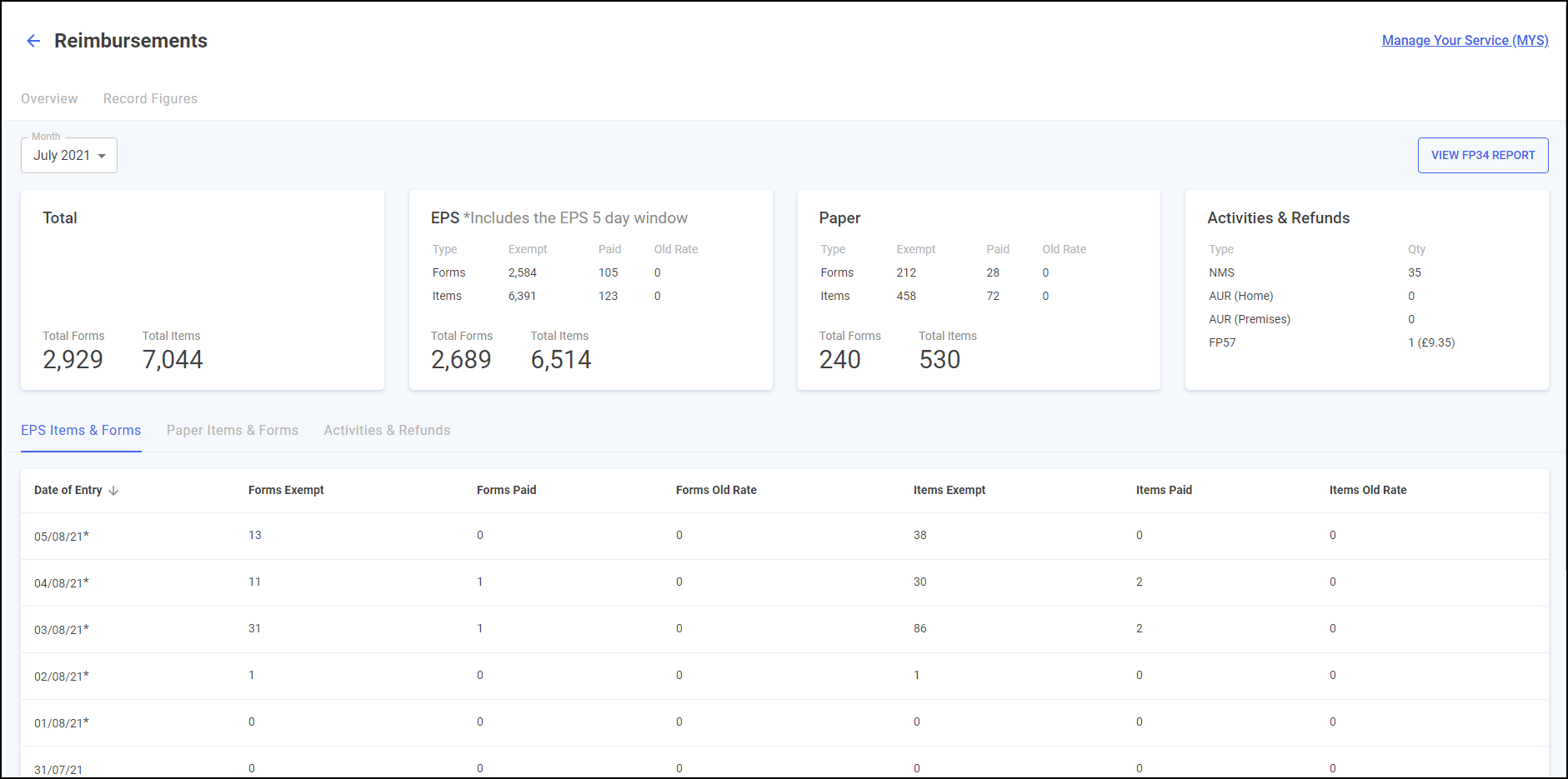Click the View FP34 Report button

click(x=1482, y=155)
